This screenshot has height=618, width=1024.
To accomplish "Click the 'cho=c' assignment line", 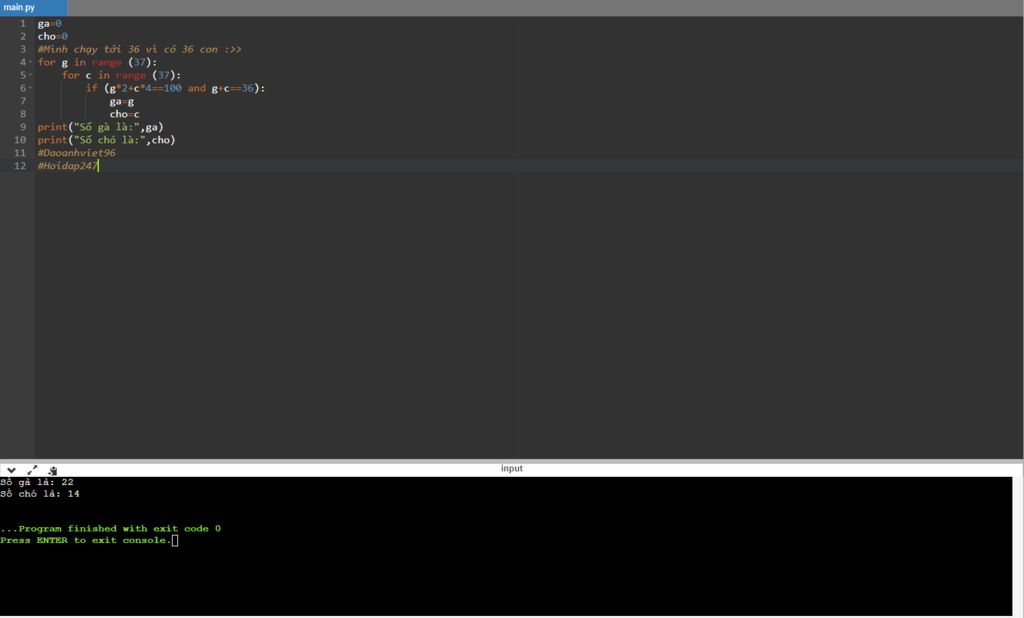I will click(x=124, y=114).
